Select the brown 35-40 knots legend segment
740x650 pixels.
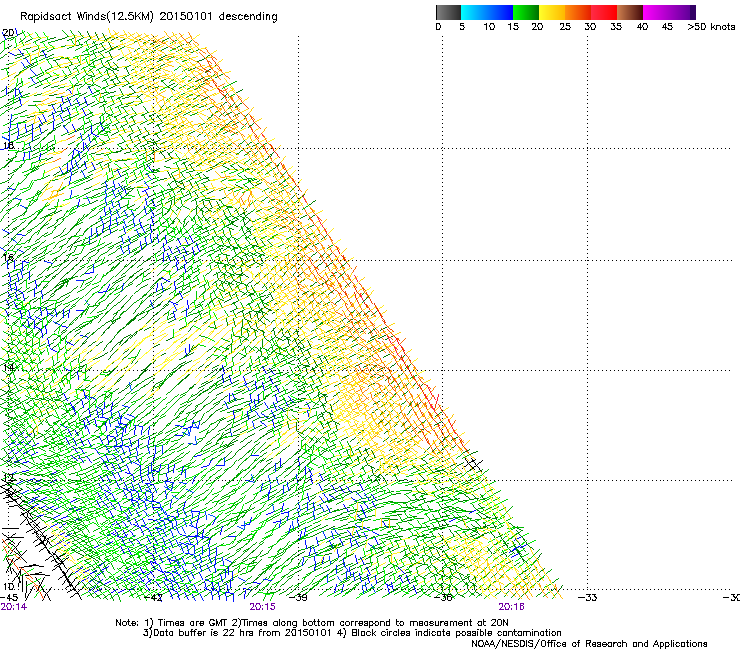coord(630,12)
